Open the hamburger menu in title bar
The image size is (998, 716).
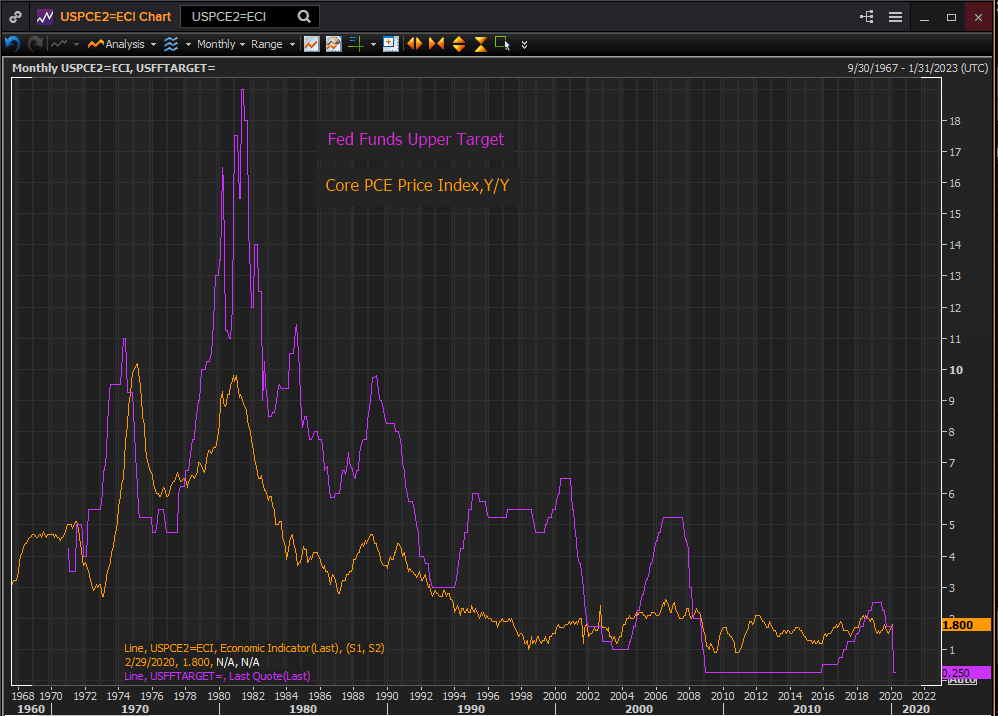[x=895, y=17]
